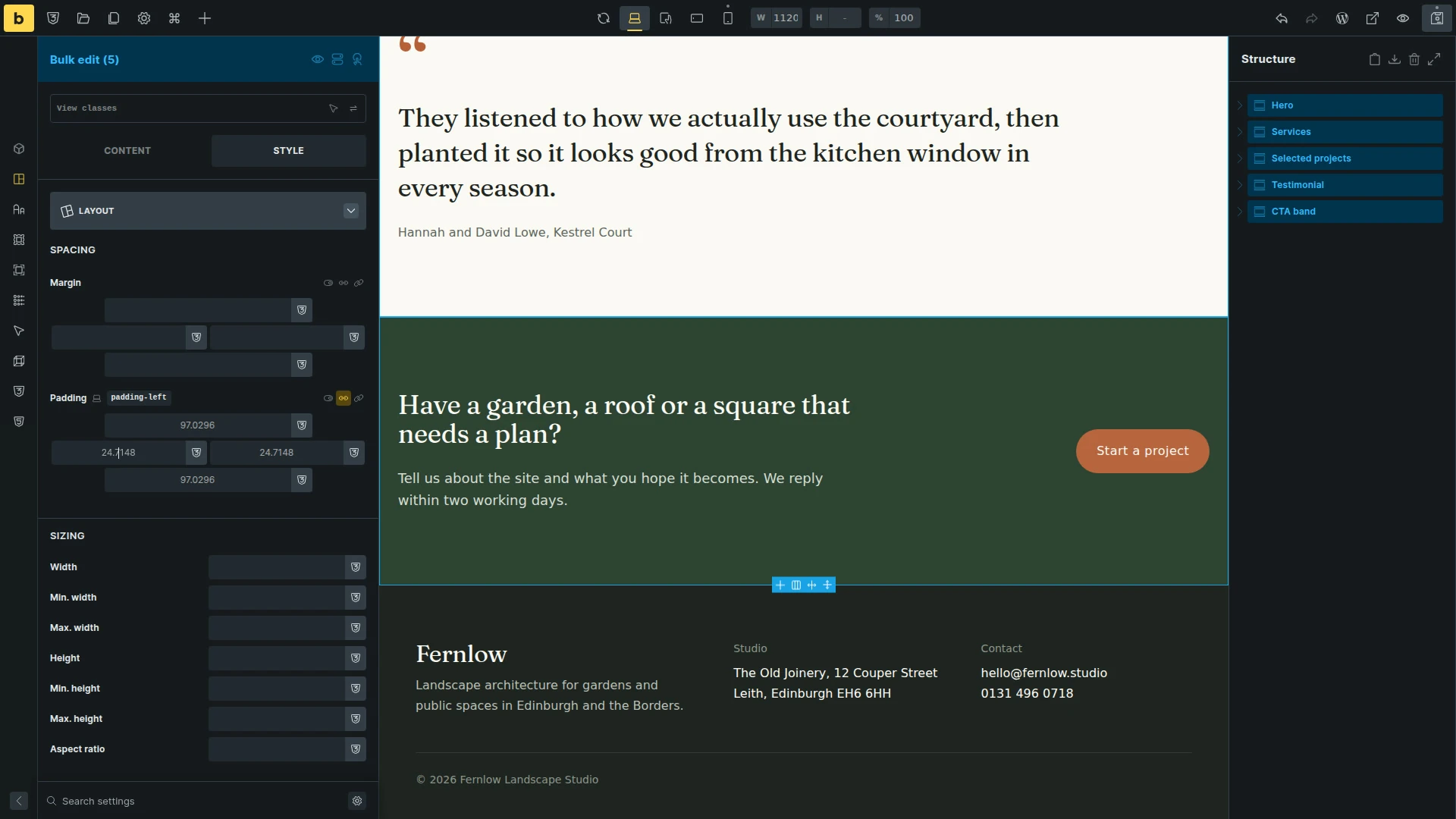Click the clipboard icon in Structure panel
The image size is (1456, 819).
[x=1375, y=59]
